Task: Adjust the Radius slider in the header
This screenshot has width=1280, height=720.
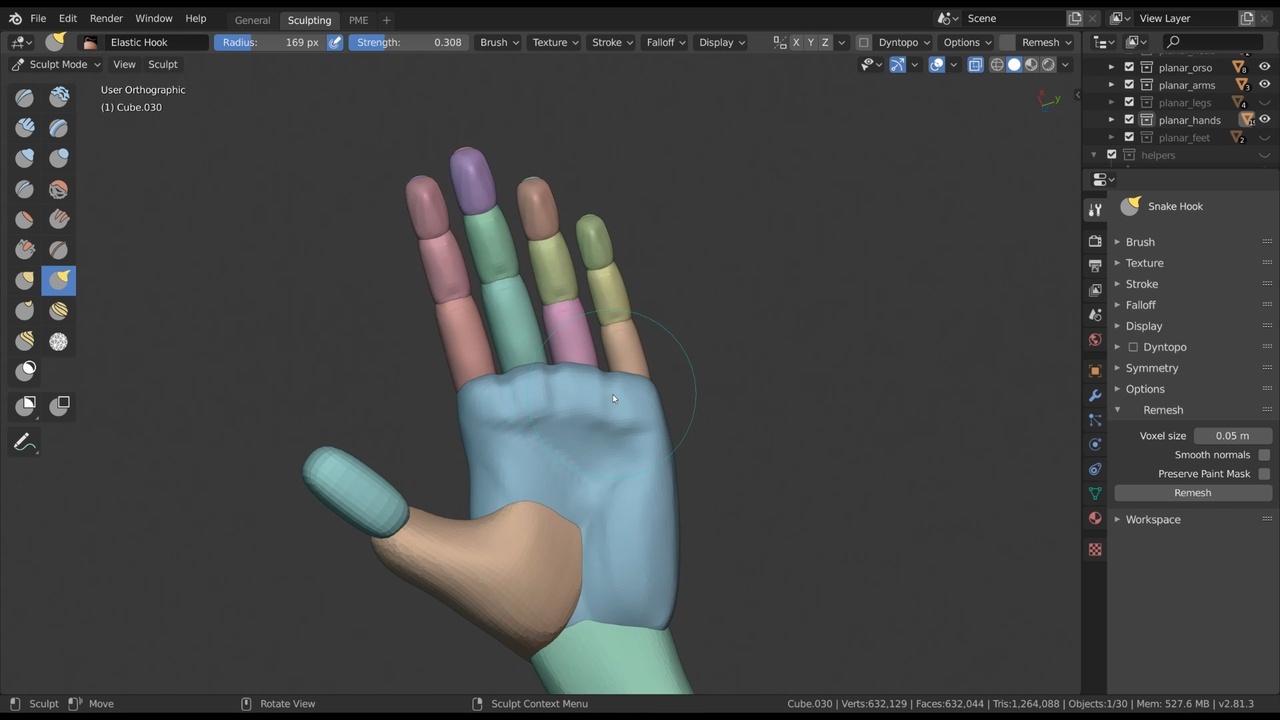Action: [x=270, y=42]
